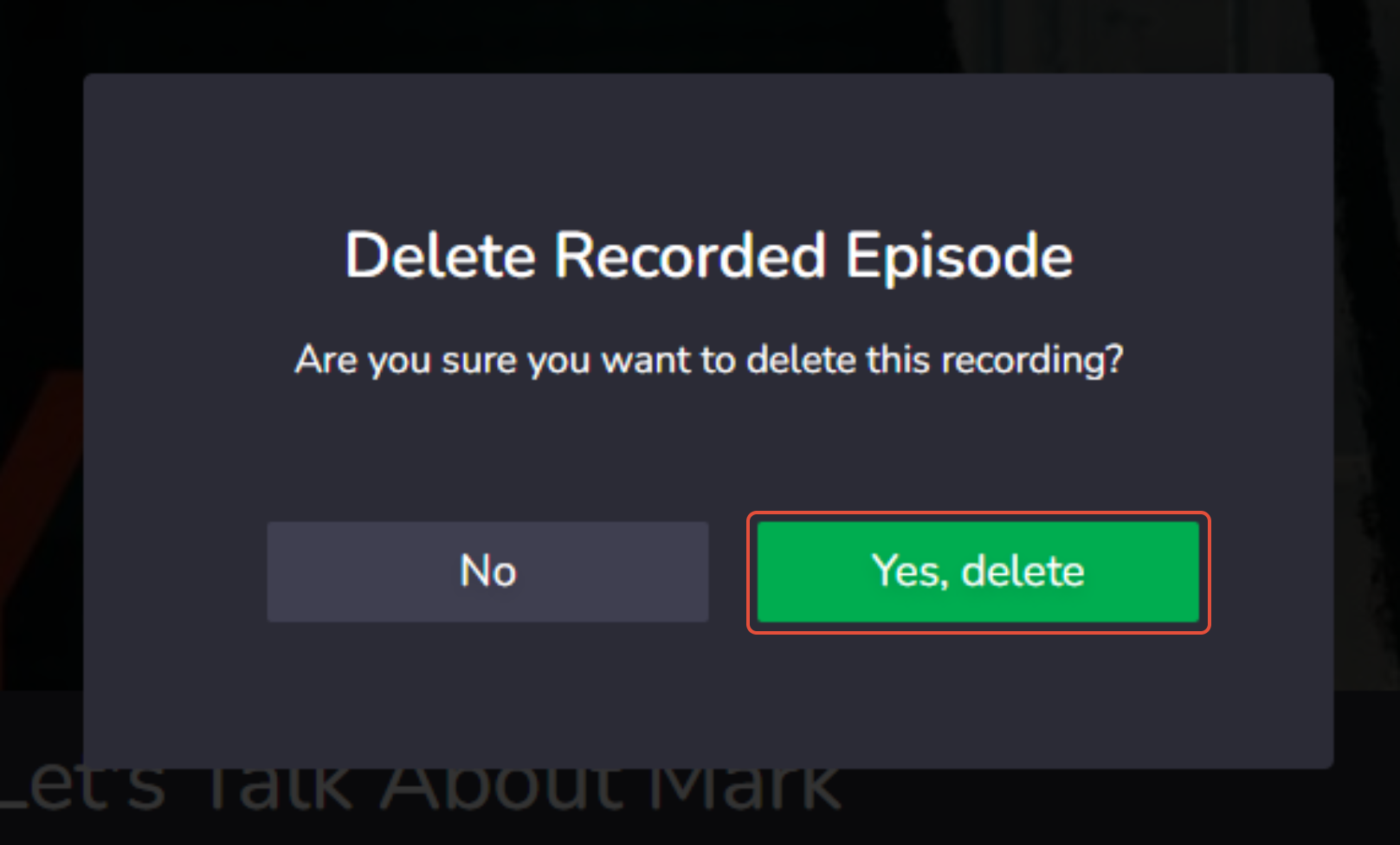Dismiss the delete confirmation with No
Viewport: 1400px width, 845px height.
(x=487, y=571)
